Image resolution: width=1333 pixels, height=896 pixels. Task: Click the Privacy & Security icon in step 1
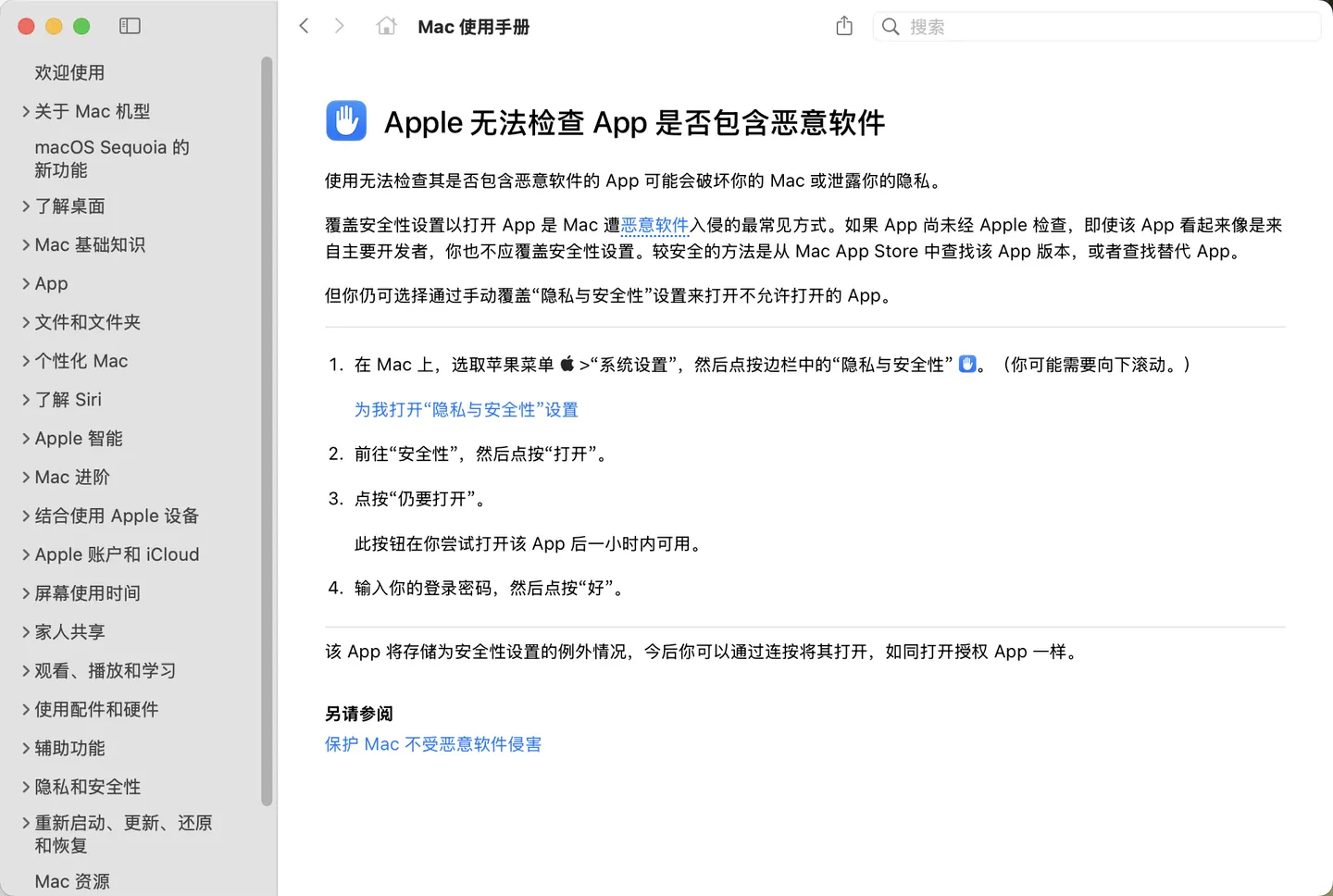[x=967, y=364]
